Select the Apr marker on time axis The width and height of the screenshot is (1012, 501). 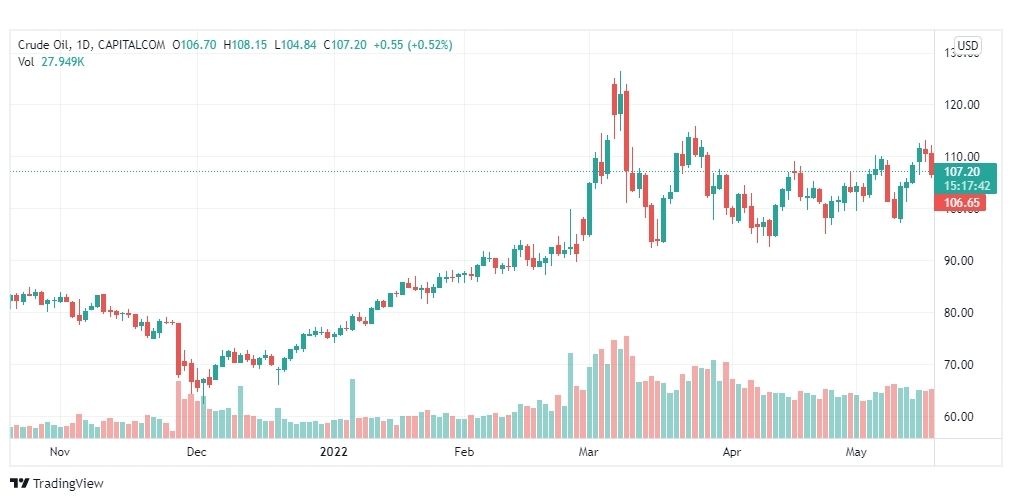(x=731, y=452)
